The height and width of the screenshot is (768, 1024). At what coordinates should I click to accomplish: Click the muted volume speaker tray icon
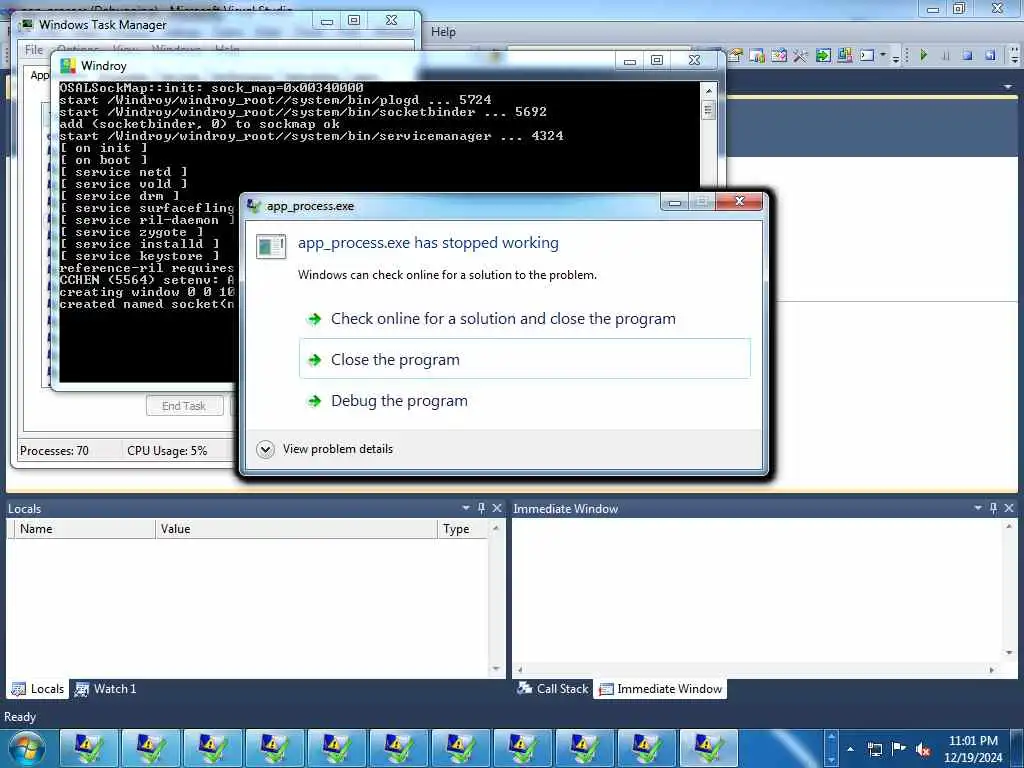[923, 750]
